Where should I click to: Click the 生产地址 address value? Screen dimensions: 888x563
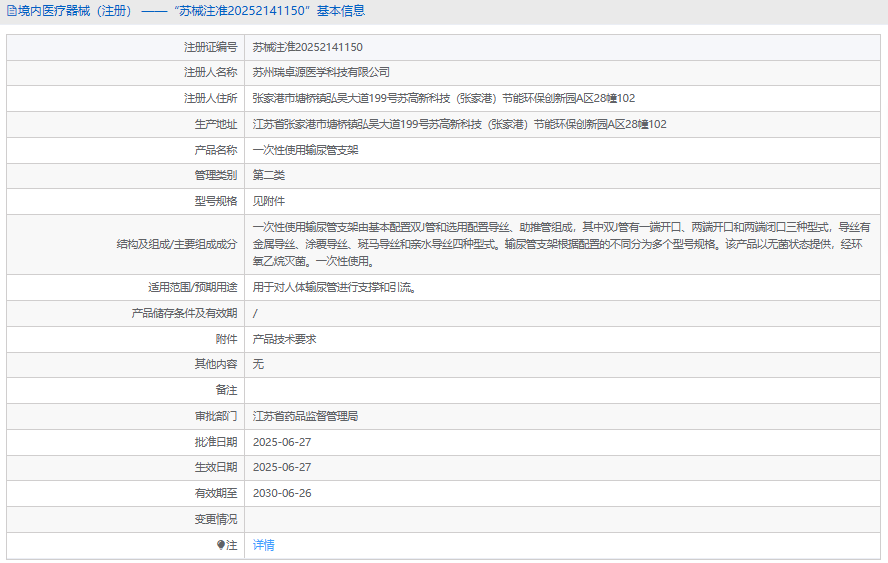(459, 124)
